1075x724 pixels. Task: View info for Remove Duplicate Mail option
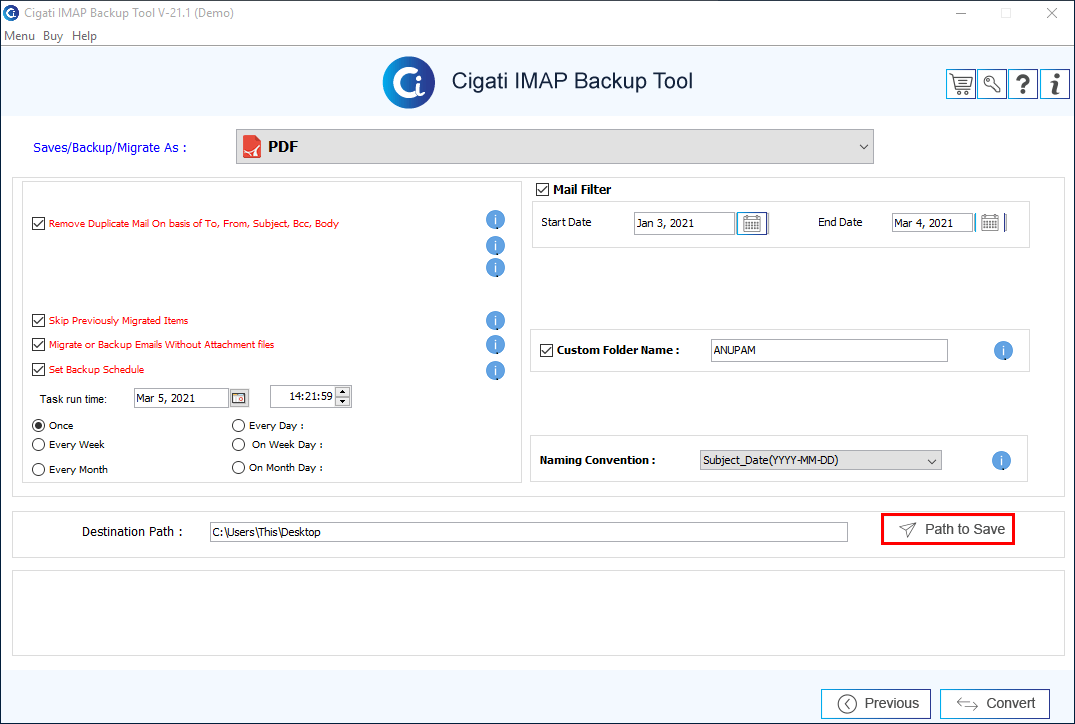point(495,219)
